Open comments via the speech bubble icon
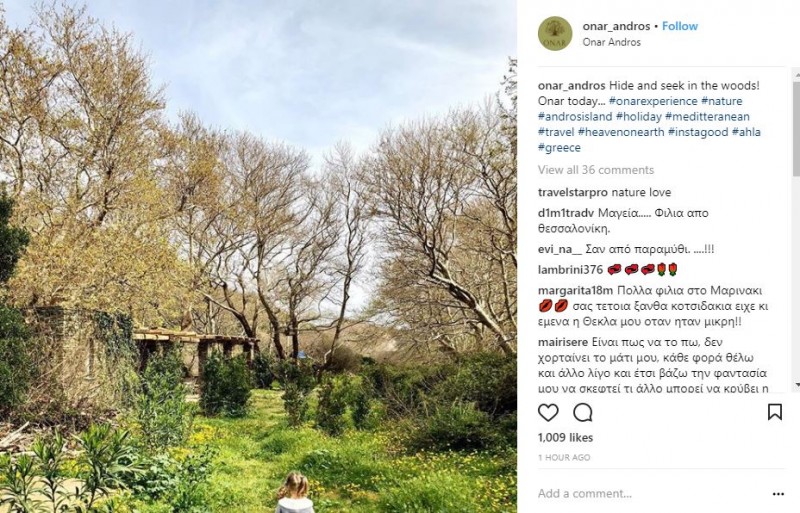800x513 pixels. click(583, 412)
